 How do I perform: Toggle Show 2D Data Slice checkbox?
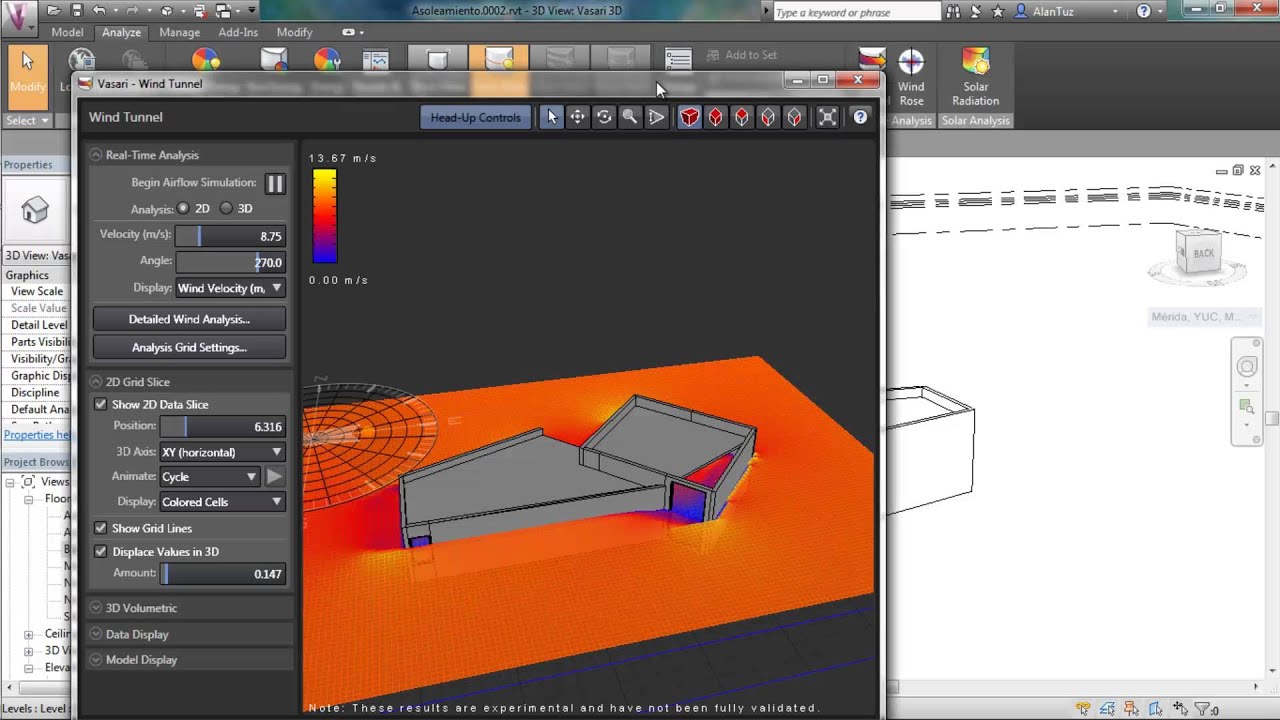coord(101,404)
